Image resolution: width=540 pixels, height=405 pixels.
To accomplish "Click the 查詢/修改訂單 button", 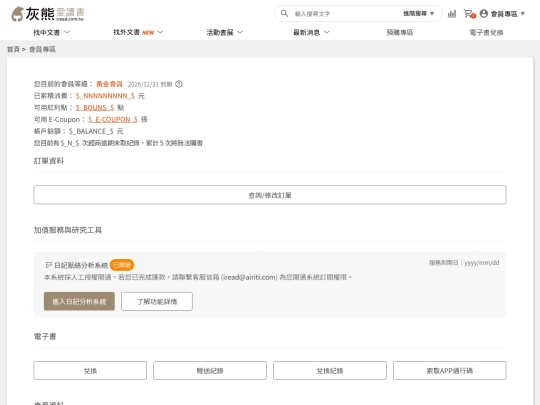I will 270,195.
